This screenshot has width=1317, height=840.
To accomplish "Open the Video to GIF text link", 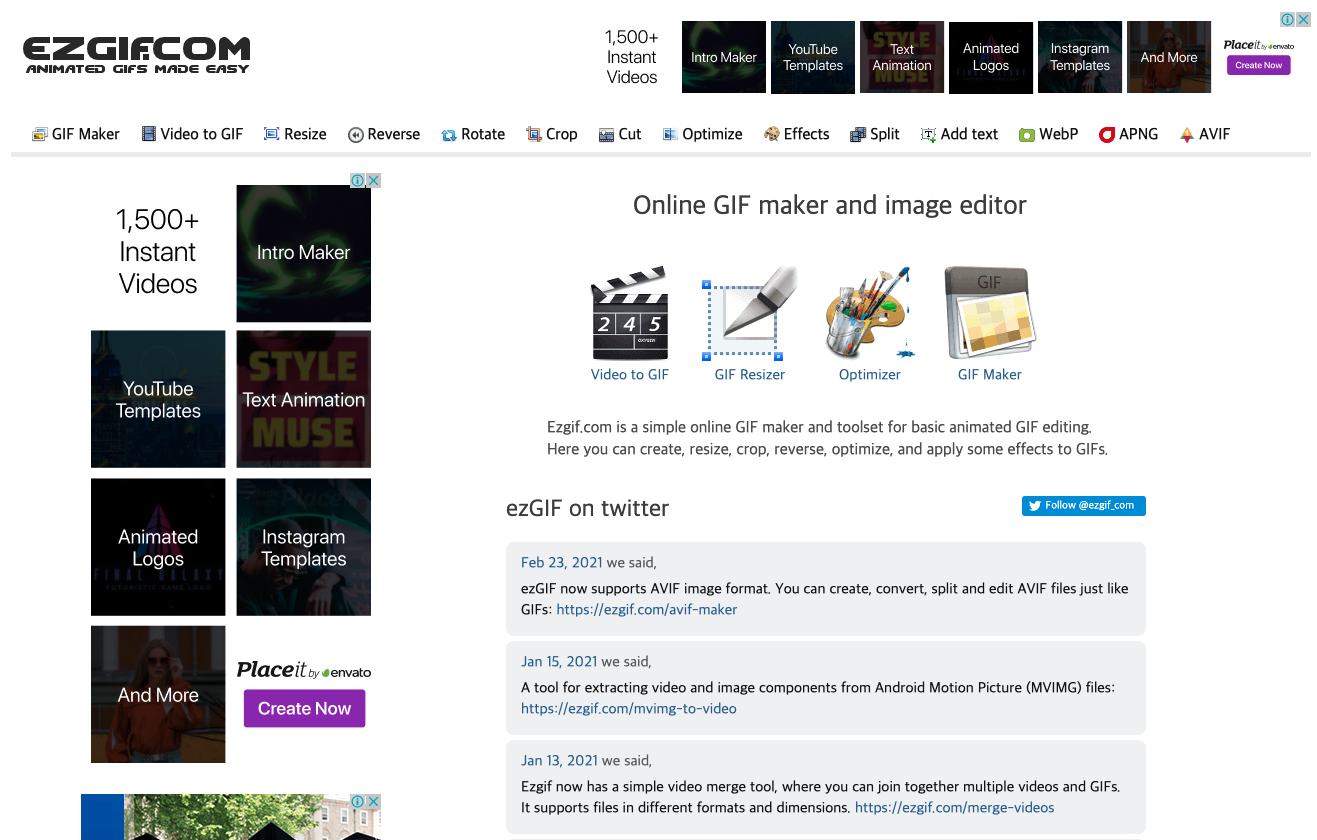I will [630, 375].
